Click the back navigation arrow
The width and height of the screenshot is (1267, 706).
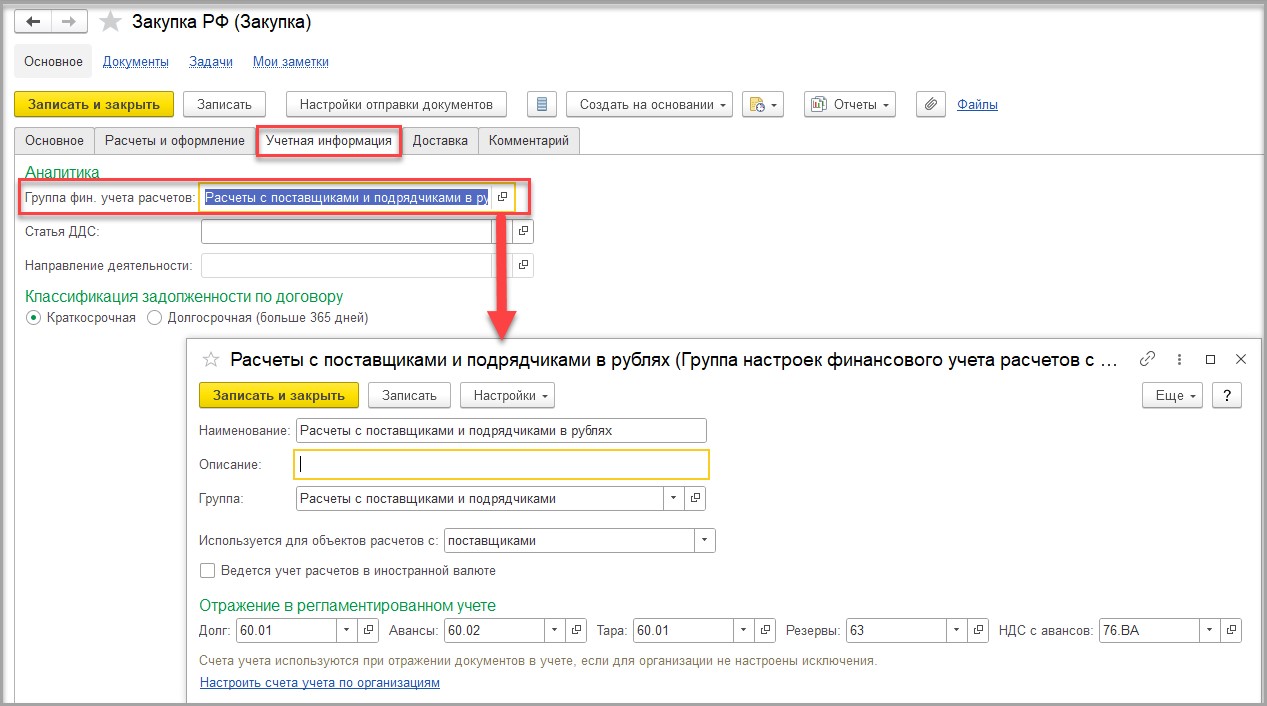[x=33, y=22]
